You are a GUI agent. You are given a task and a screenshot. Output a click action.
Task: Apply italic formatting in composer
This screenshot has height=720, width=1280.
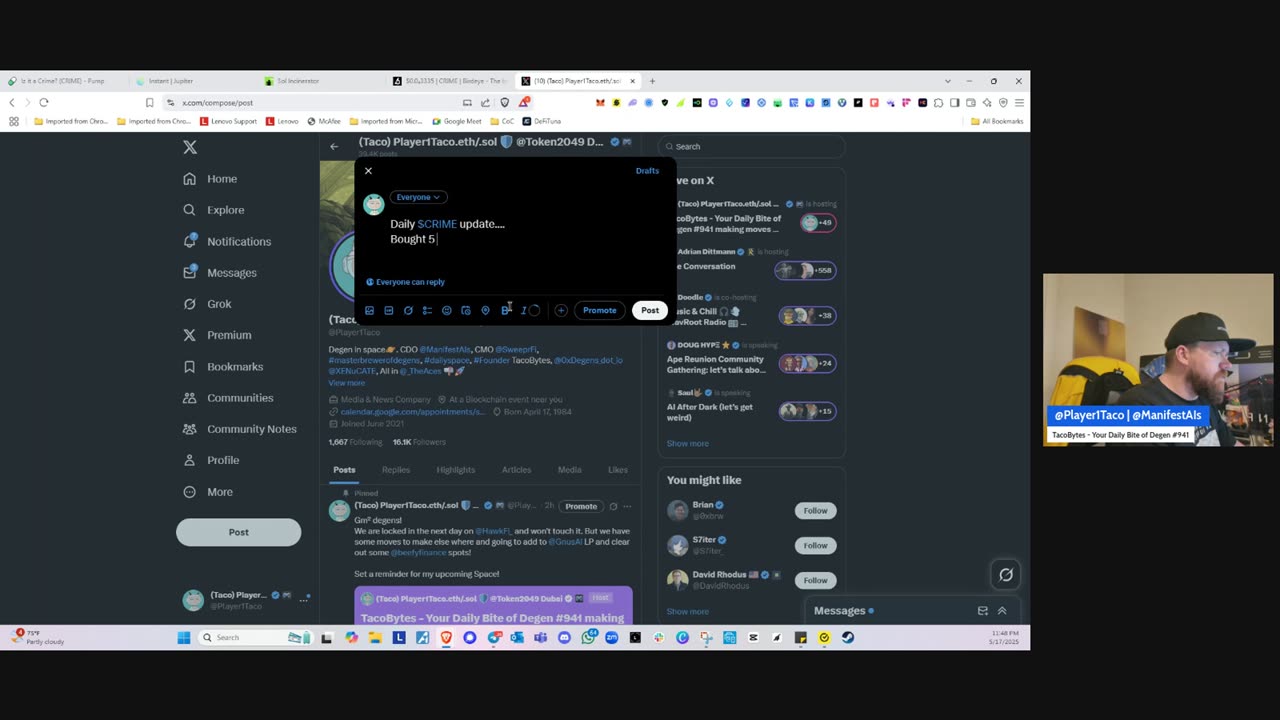(x=524, y=310)
